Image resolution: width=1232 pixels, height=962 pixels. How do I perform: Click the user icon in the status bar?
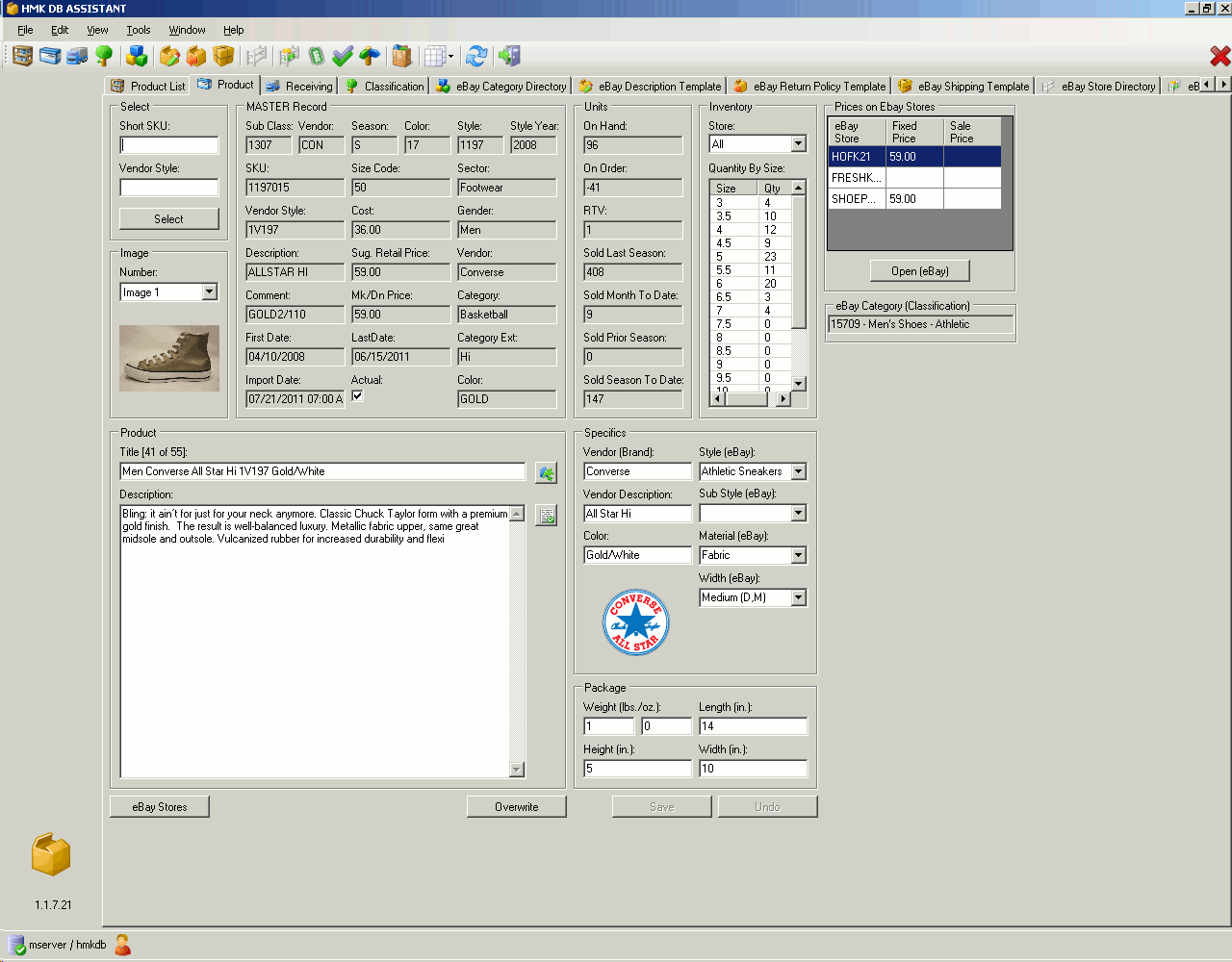pos(122,945)
